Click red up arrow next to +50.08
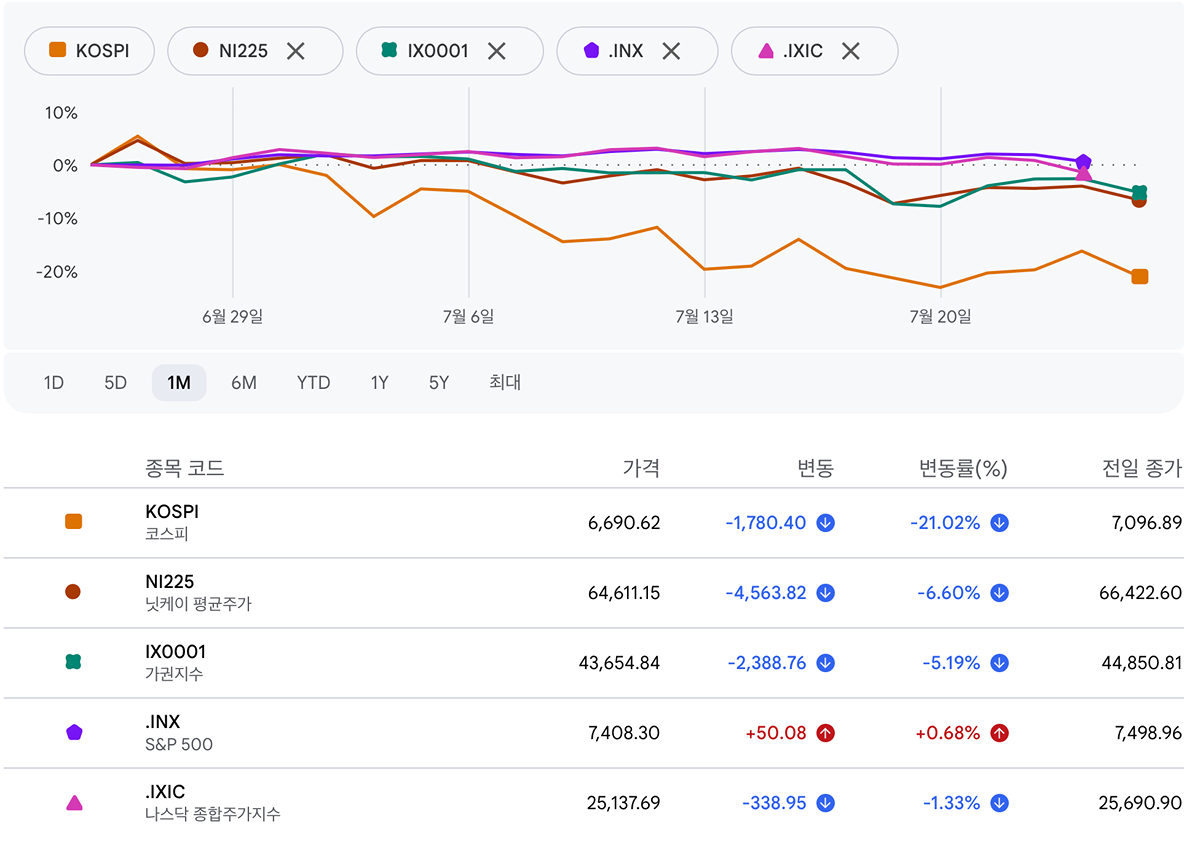 click(x=825, y=733)
